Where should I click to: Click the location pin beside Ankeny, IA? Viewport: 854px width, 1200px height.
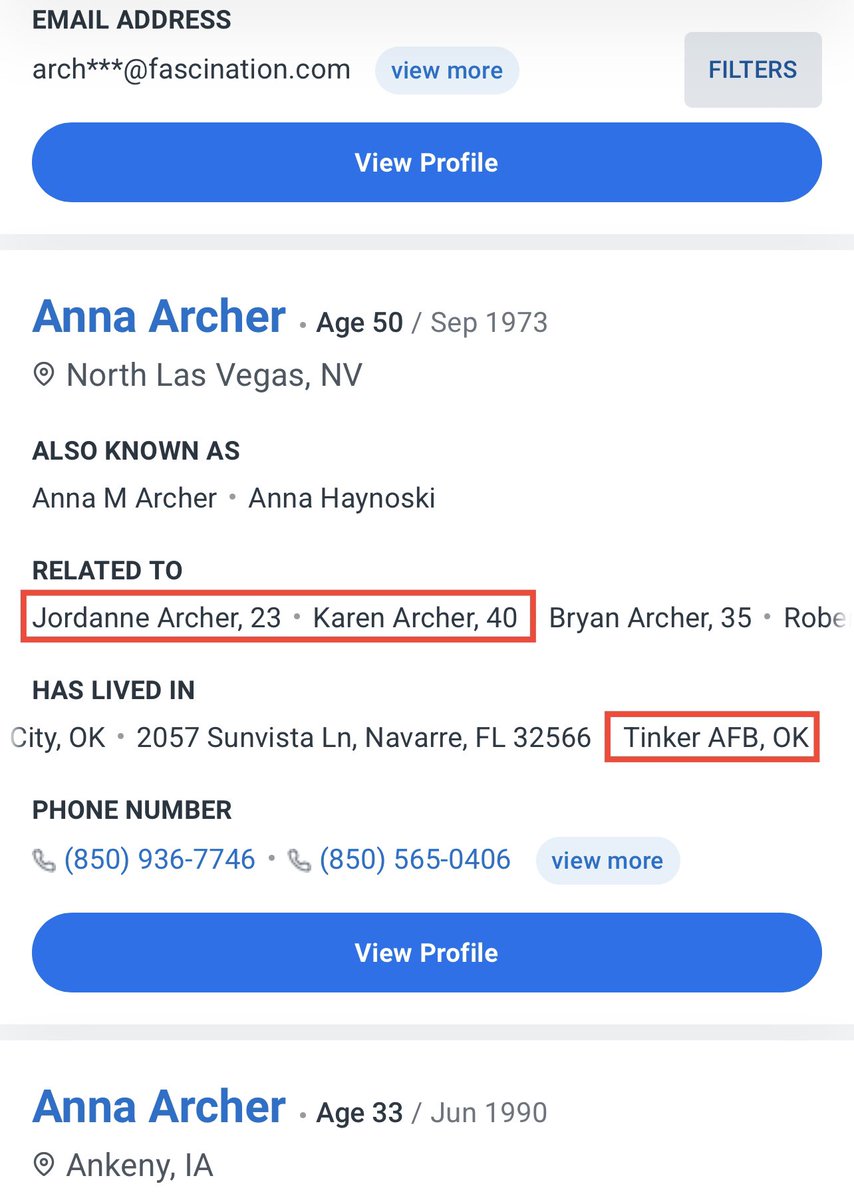click(44, 1165)
